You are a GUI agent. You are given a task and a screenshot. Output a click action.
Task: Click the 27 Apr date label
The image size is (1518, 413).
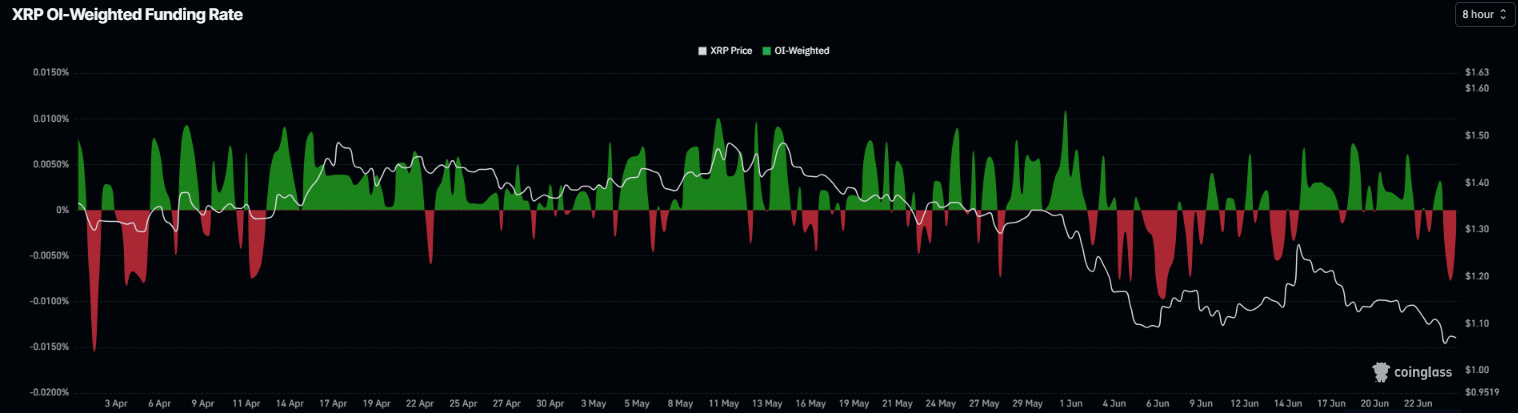coord(507,403)
